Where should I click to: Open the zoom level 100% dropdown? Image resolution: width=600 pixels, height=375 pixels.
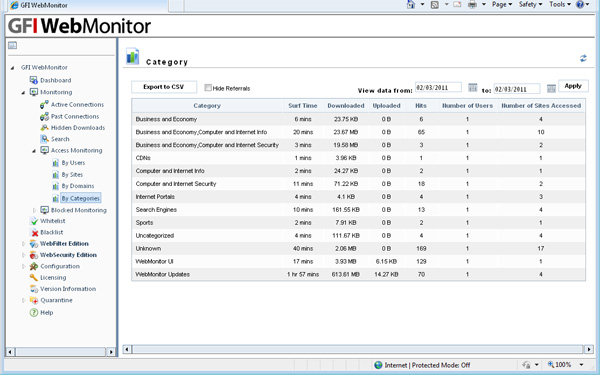[x=581, y=365]
